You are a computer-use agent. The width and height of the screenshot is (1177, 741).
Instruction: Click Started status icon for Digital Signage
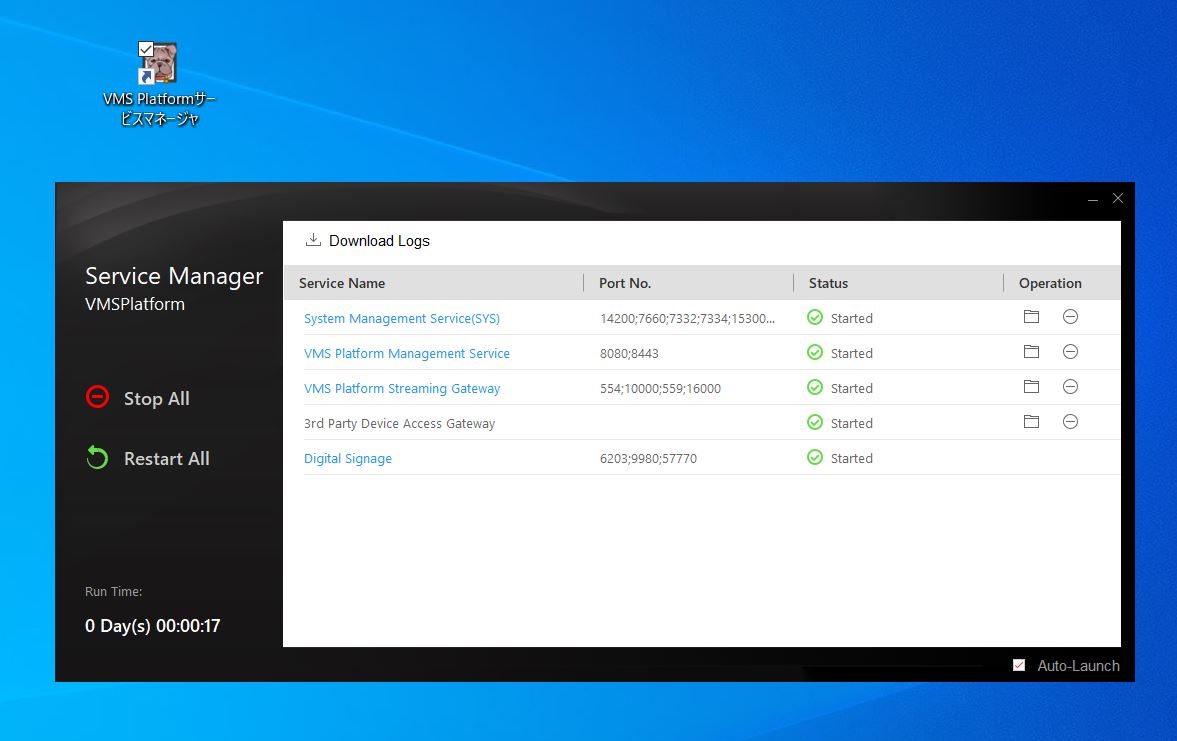point(814,457)
